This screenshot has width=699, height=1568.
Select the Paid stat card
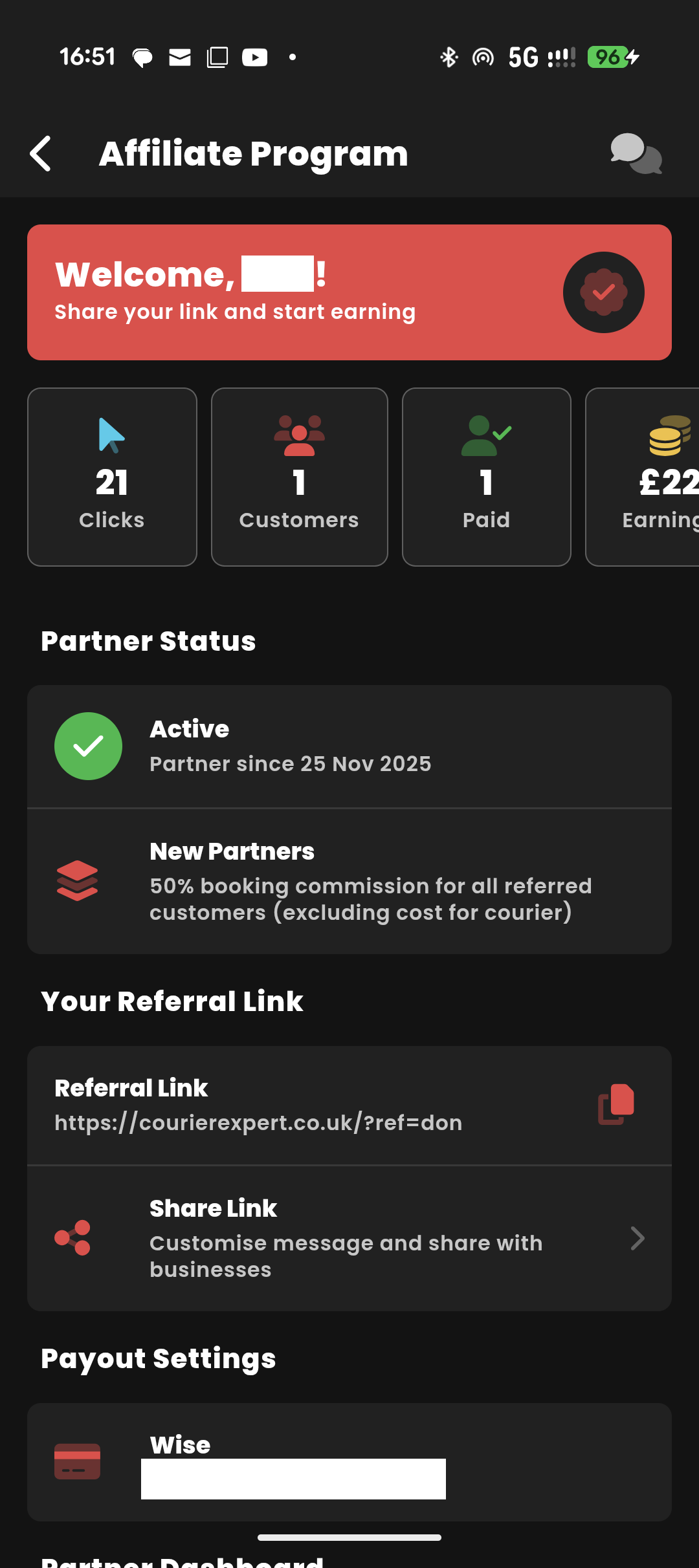coord(486,477)
